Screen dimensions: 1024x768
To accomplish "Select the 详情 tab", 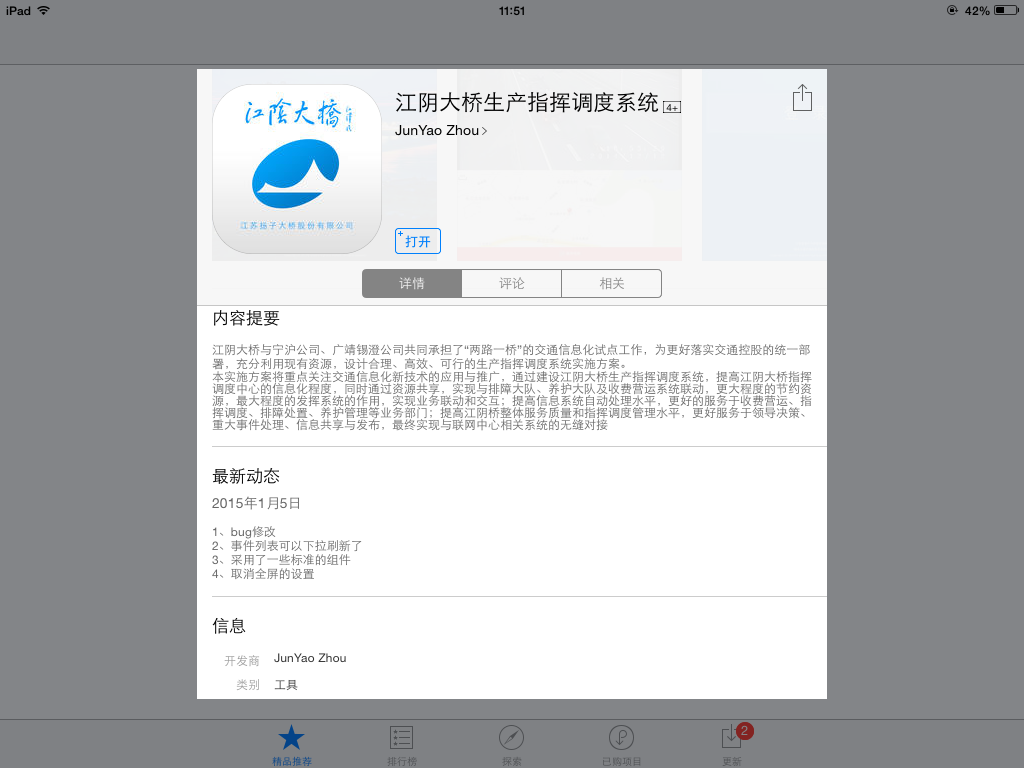I will click(412, 283).
